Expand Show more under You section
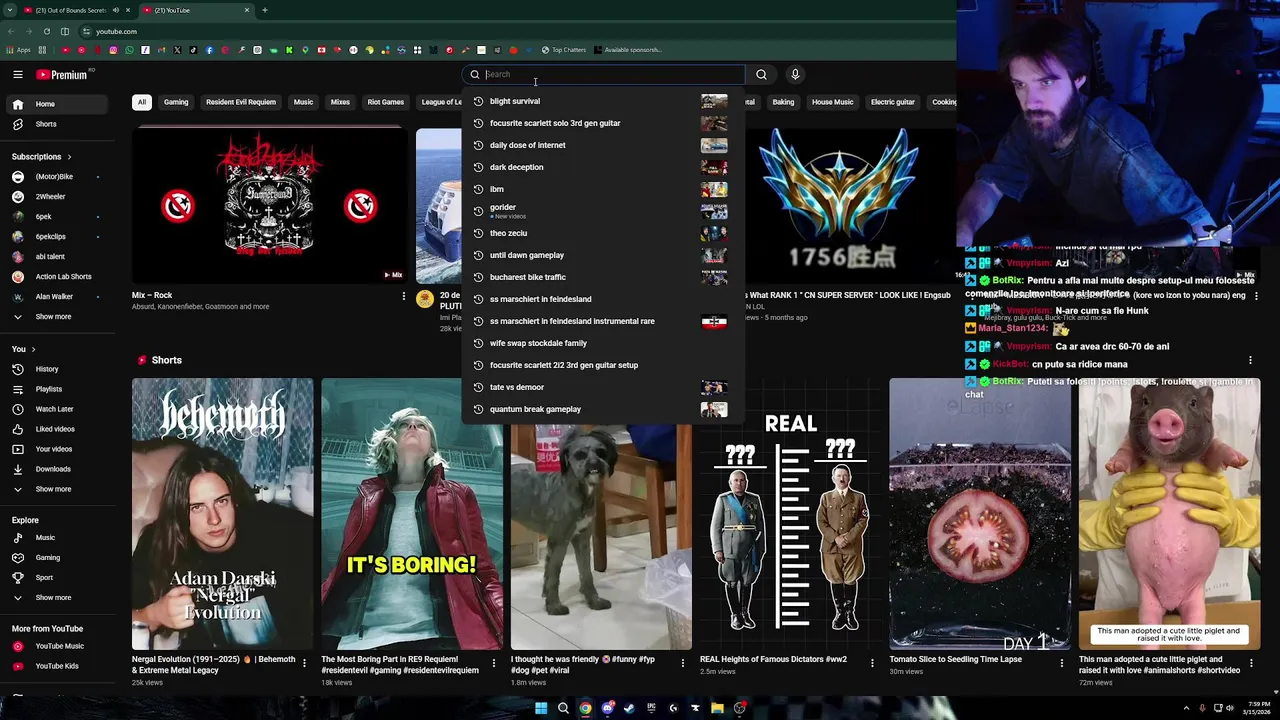This screenshot has width=1280, height=720. click(x=58, y=489)
